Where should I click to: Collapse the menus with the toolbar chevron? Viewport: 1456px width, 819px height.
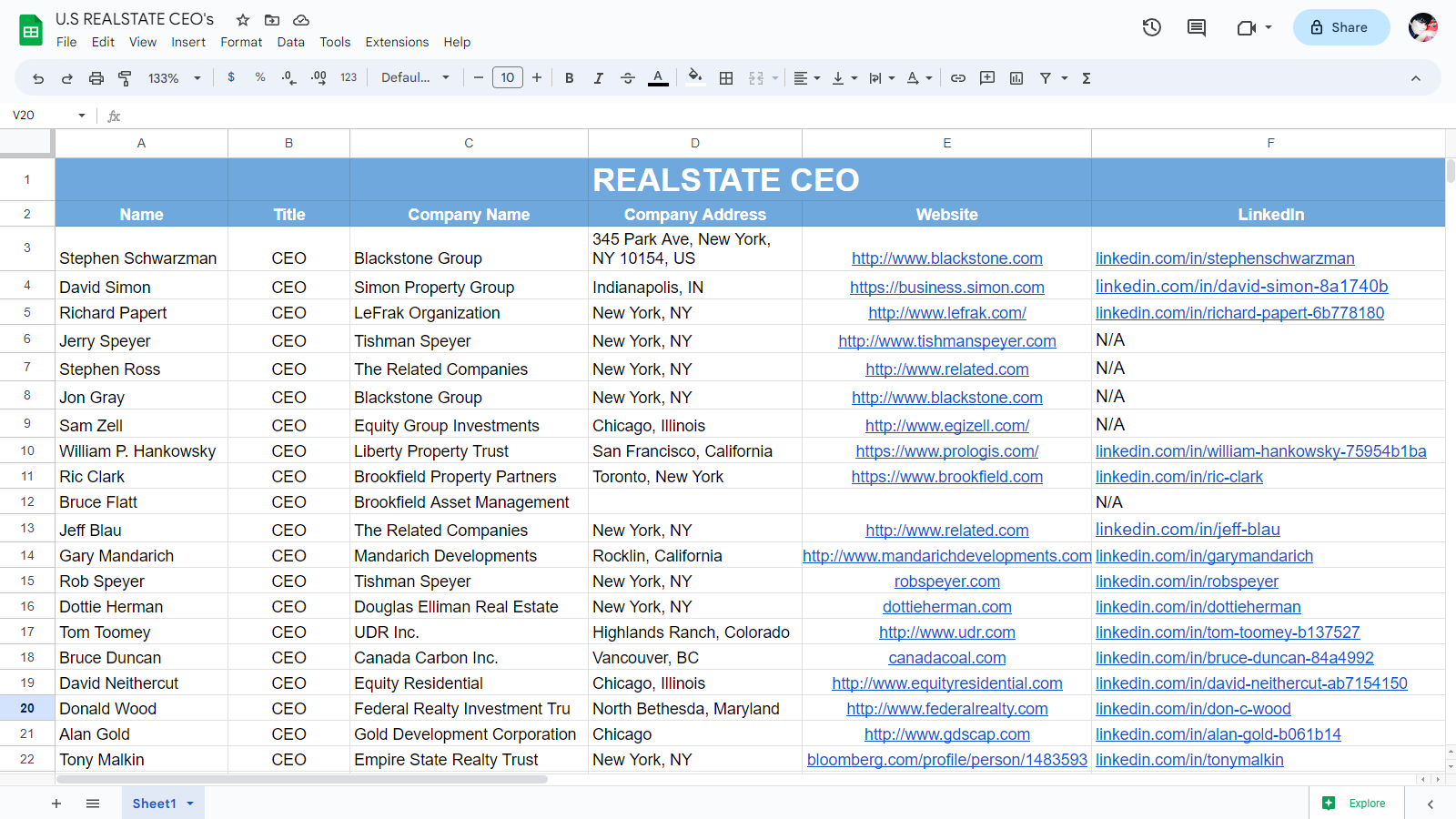[x=1416, y=78]
